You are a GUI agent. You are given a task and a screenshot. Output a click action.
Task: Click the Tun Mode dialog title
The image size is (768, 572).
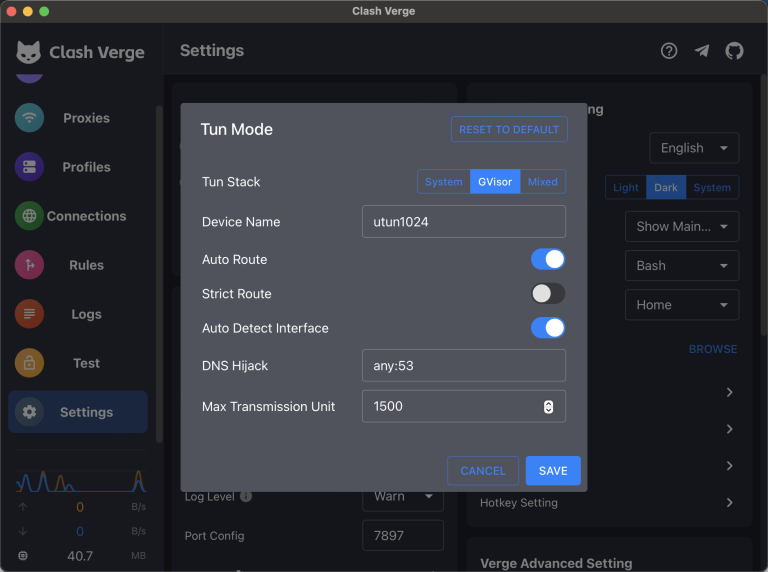[x=237, y=129]
